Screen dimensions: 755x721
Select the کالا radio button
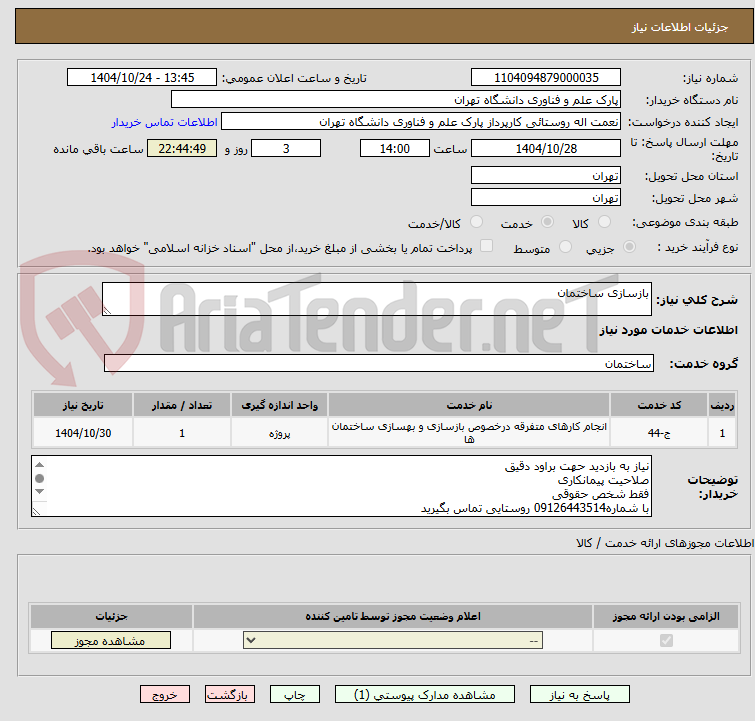[604, 222]
